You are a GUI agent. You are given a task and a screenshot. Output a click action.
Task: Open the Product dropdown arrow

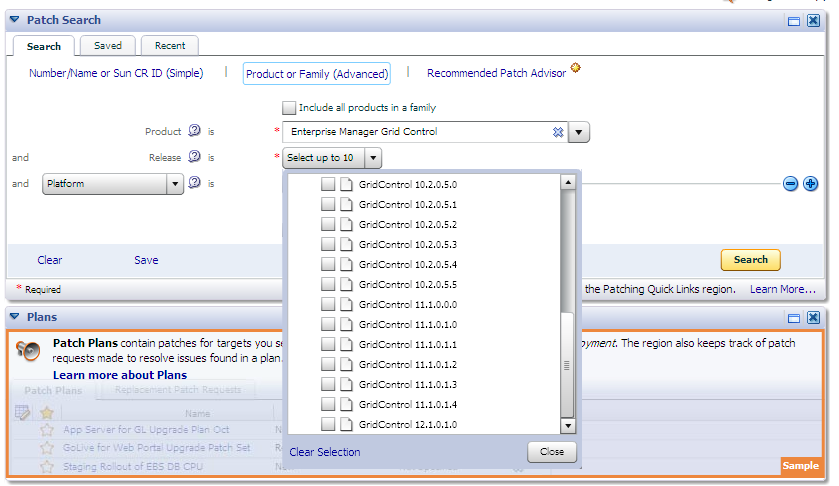tap(579, 132)
